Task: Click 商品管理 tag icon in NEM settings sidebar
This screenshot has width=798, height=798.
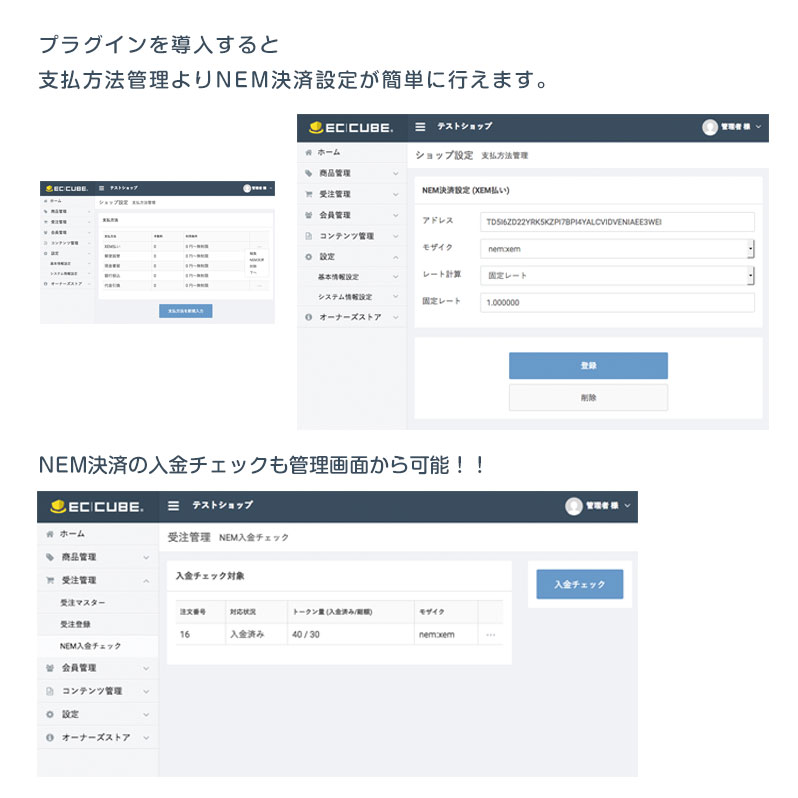Action: pos(308,173)
